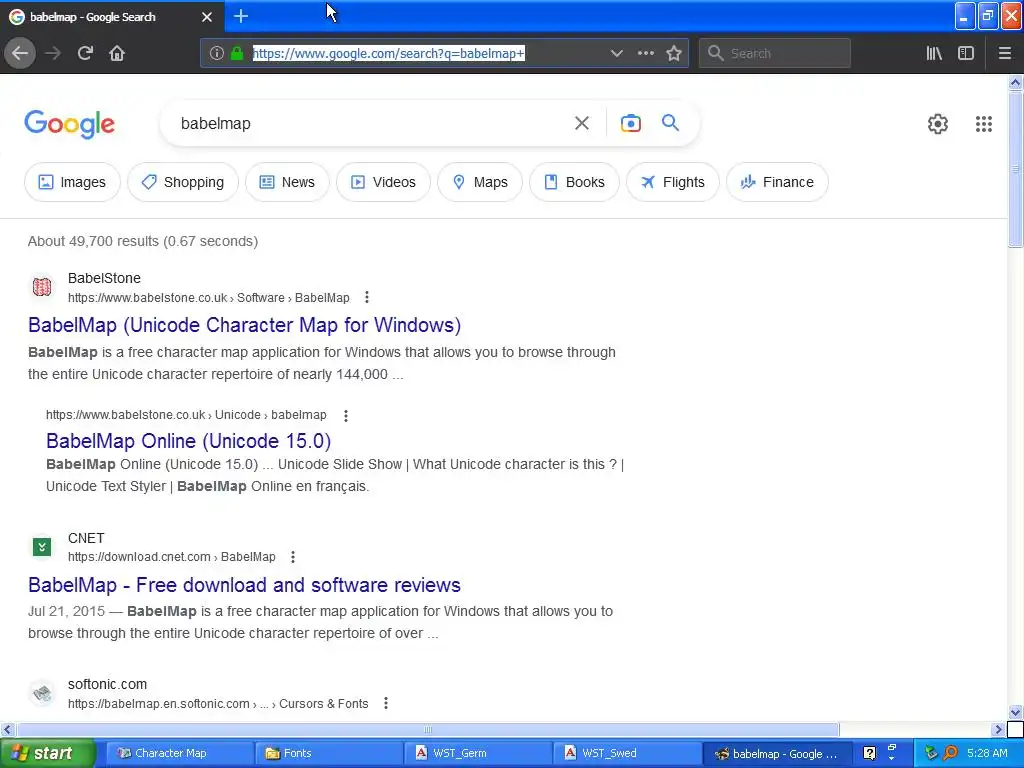Screen dimensions: 1024x768
Task: Click the green padlock security icon
Action: (x=236, y=53)
